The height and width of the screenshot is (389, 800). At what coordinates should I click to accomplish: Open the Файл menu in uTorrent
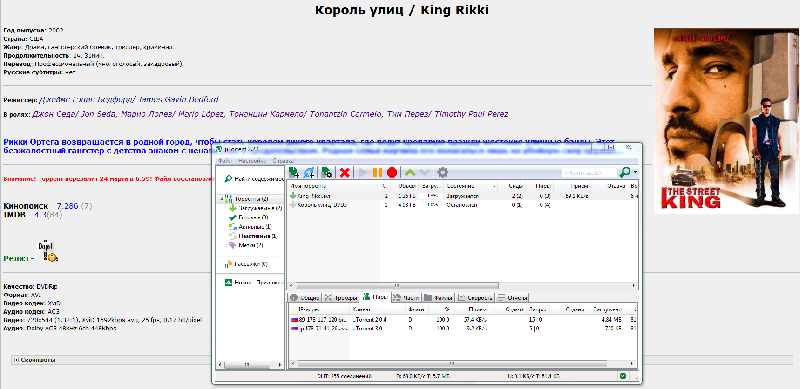click(224, 160)
